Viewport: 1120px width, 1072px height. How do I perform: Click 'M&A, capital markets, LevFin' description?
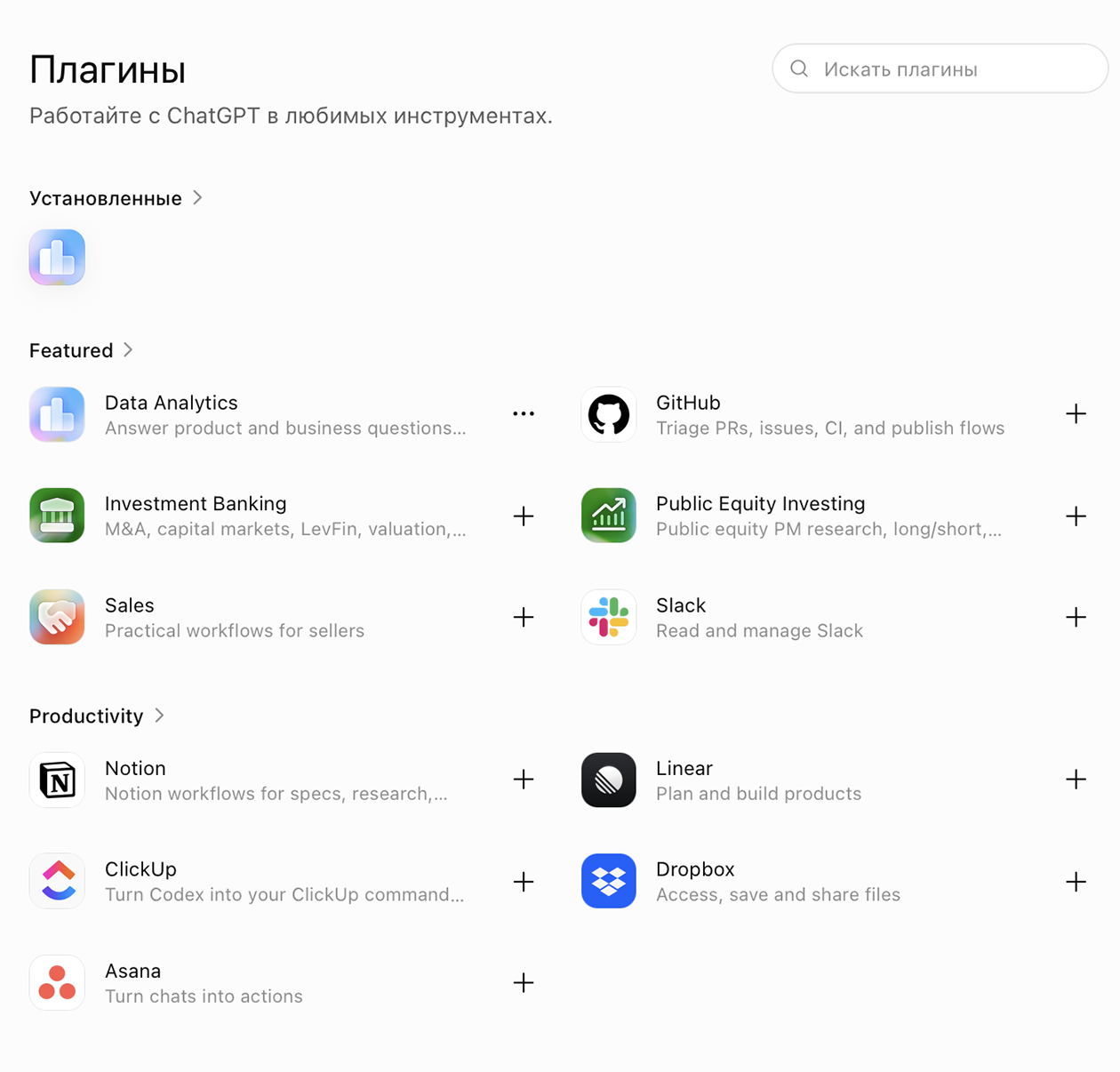285,529
